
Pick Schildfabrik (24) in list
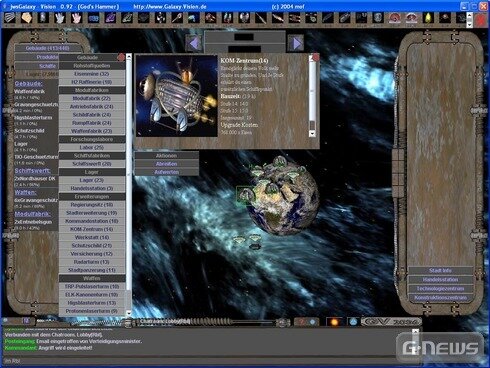click(x=92, y=115)
